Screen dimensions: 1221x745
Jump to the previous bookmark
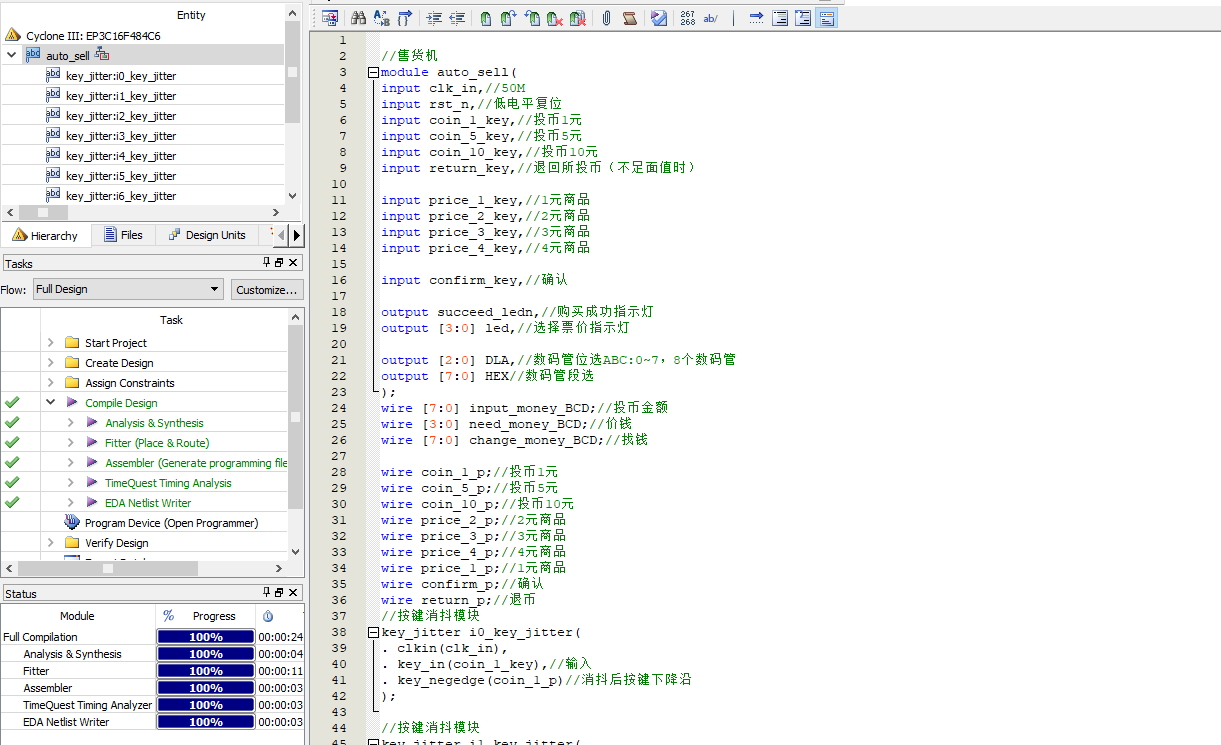[532, 18]
